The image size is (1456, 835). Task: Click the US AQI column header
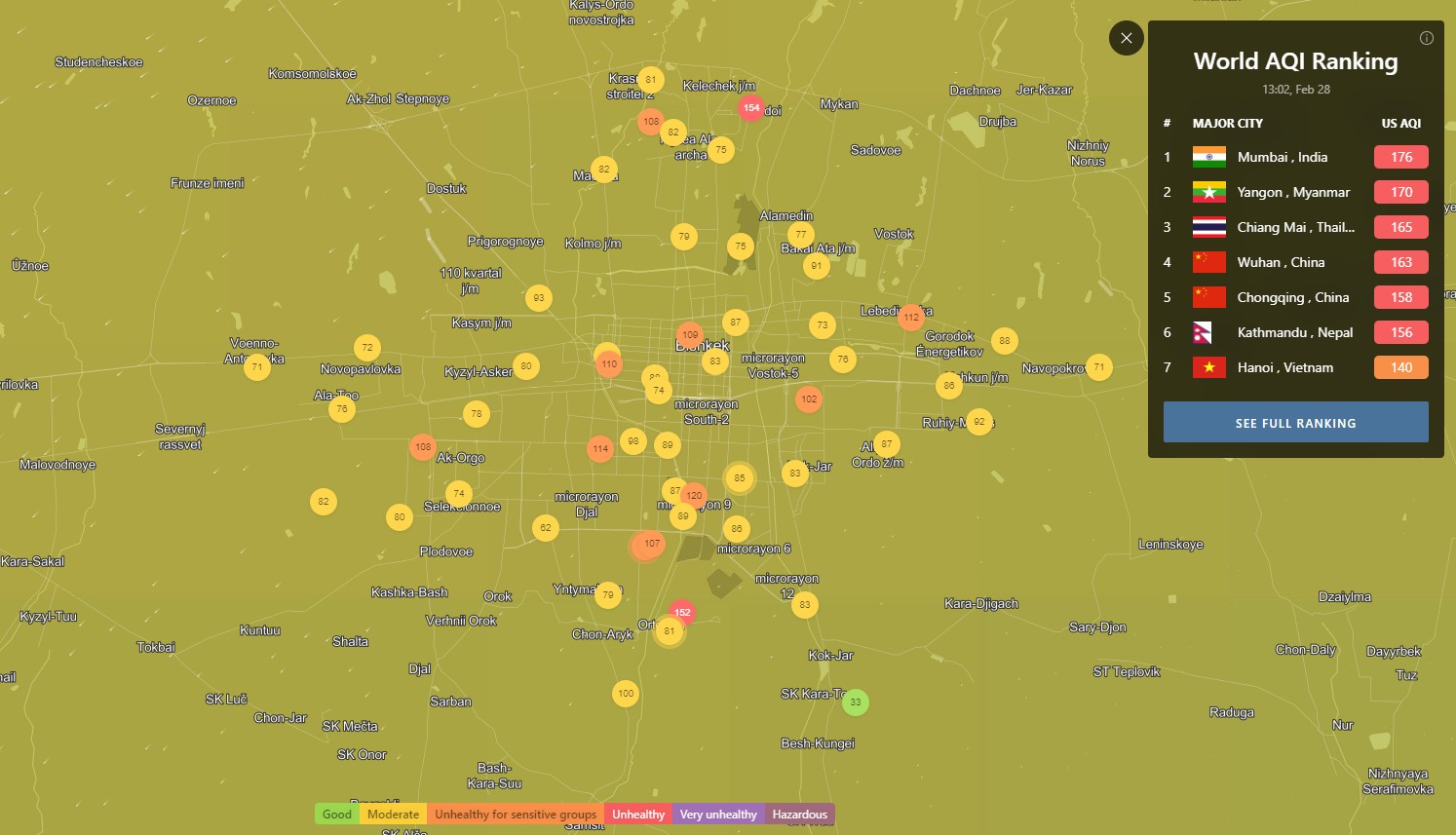point(1400,124)
